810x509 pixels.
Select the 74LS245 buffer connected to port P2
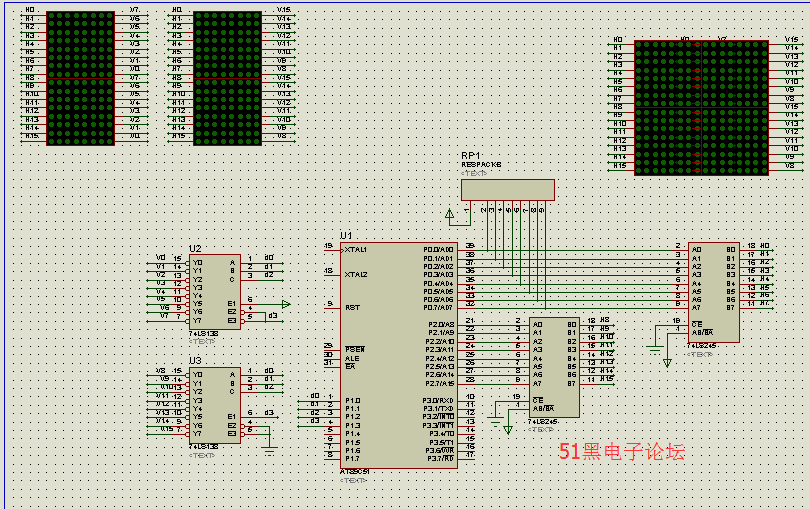pos(554,366)
